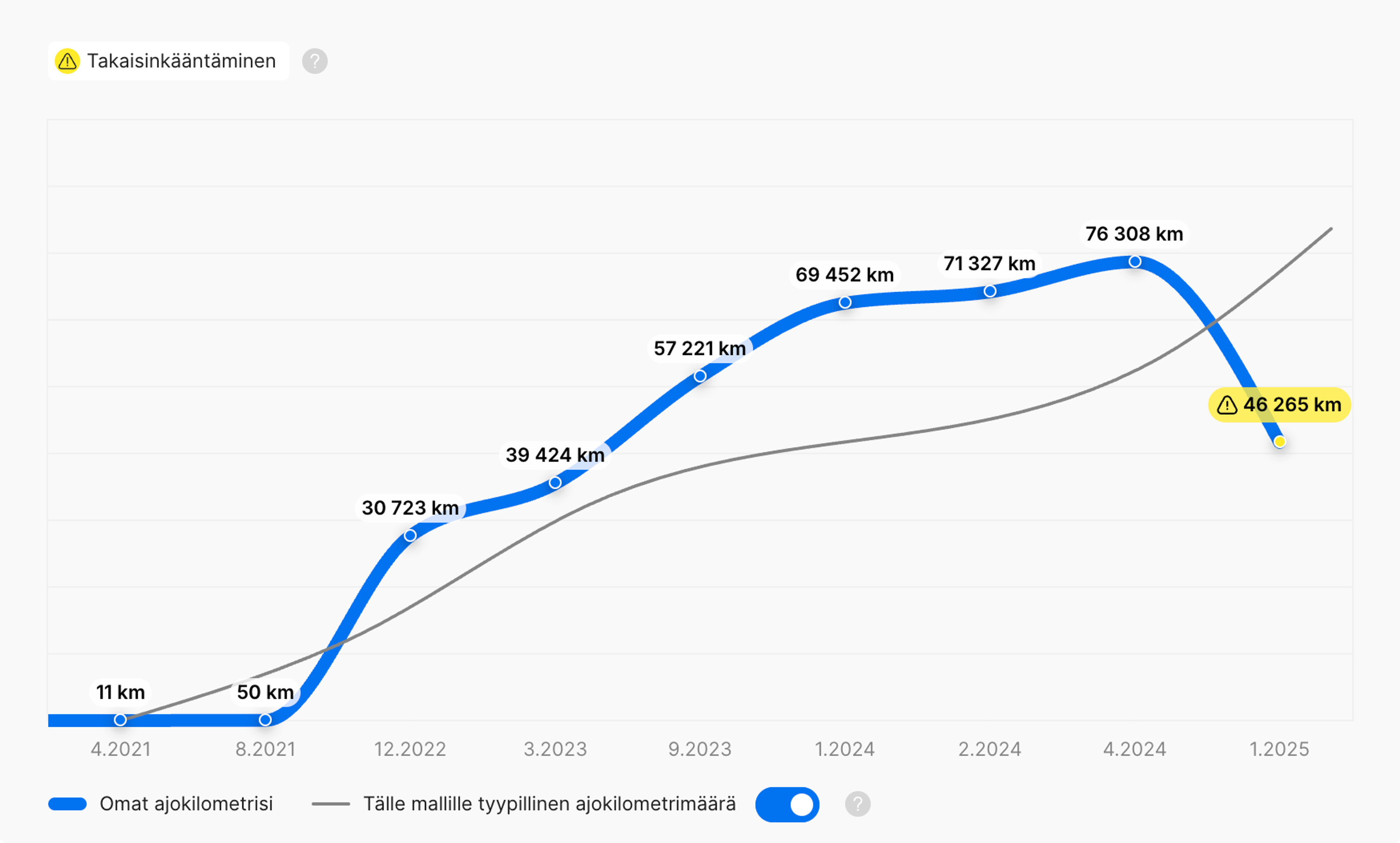
Task: Click the Tälle mallille tyypillinen ajokilometrimäärä label
Action: [549, 804]
